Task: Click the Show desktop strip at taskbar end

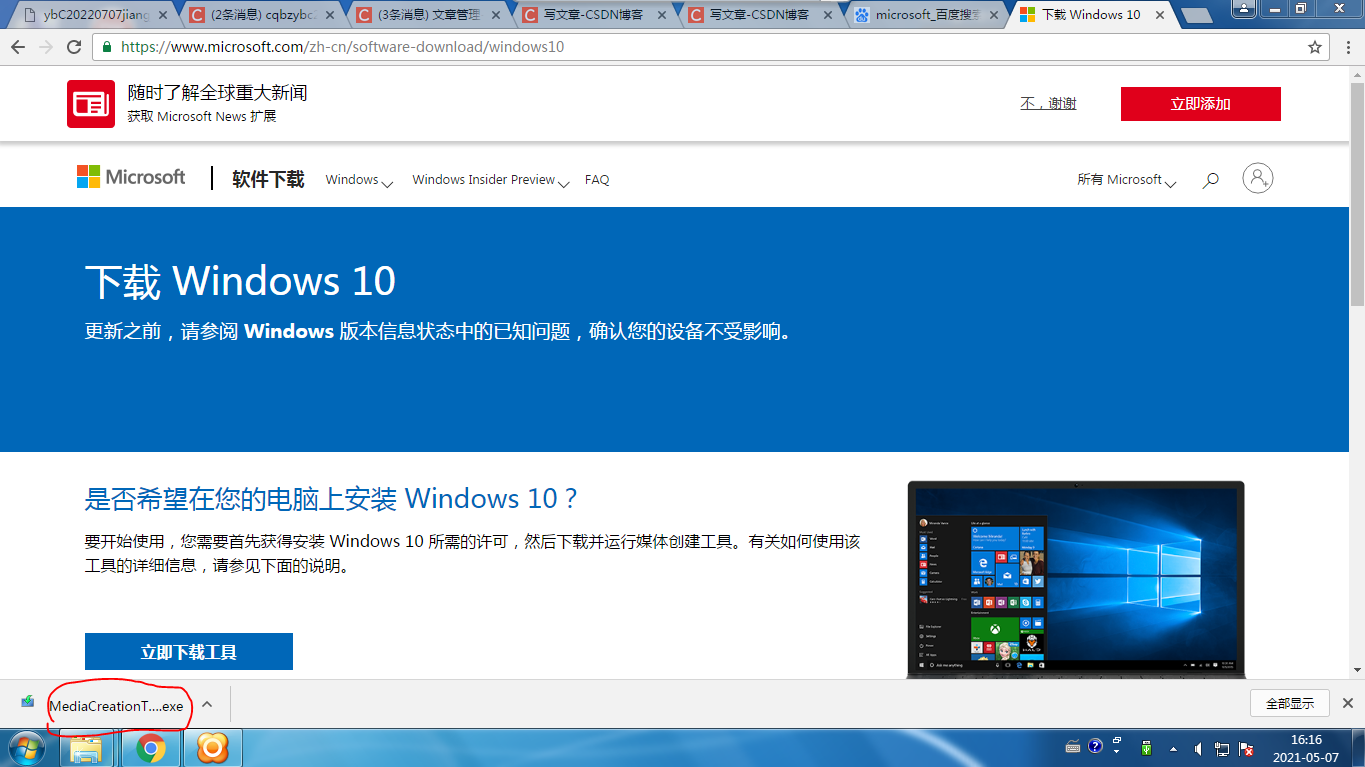Action: (x=1358, y=748)
